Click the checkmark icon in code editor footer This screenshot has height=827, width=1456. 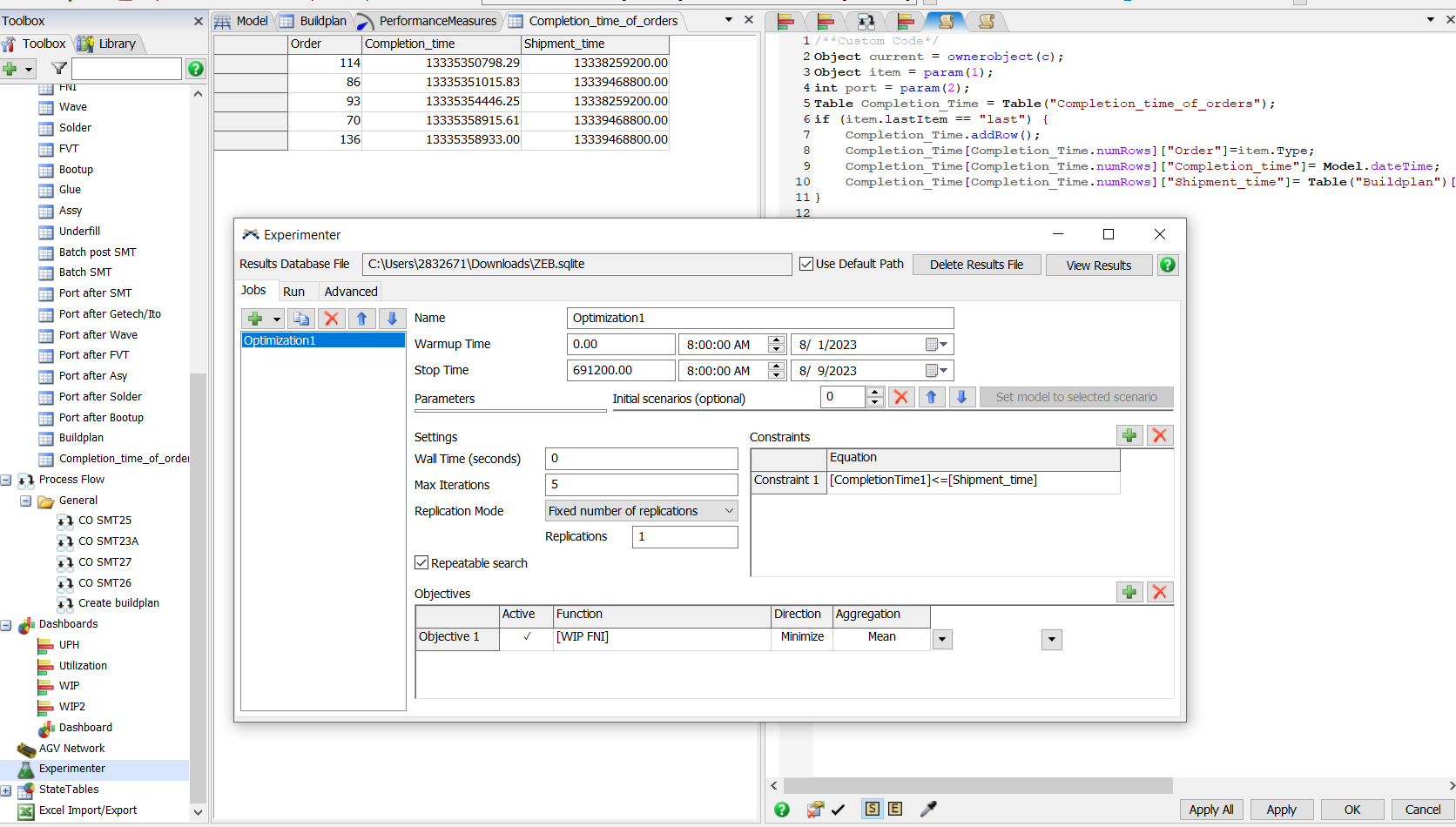pos(838,810)
